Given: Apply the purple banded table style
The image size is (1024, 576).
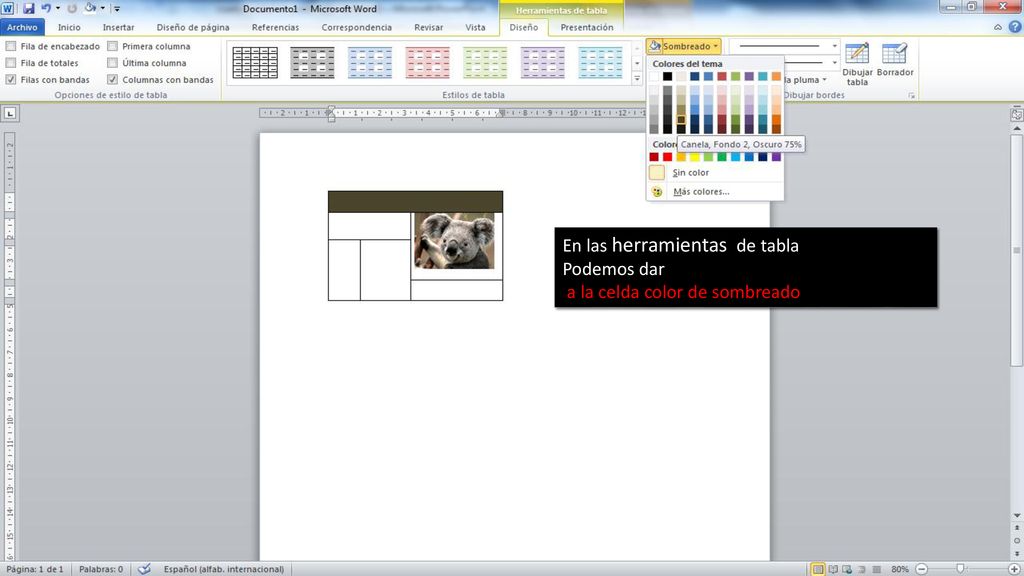Looking at the screenshot, I should tap(542, 63).
